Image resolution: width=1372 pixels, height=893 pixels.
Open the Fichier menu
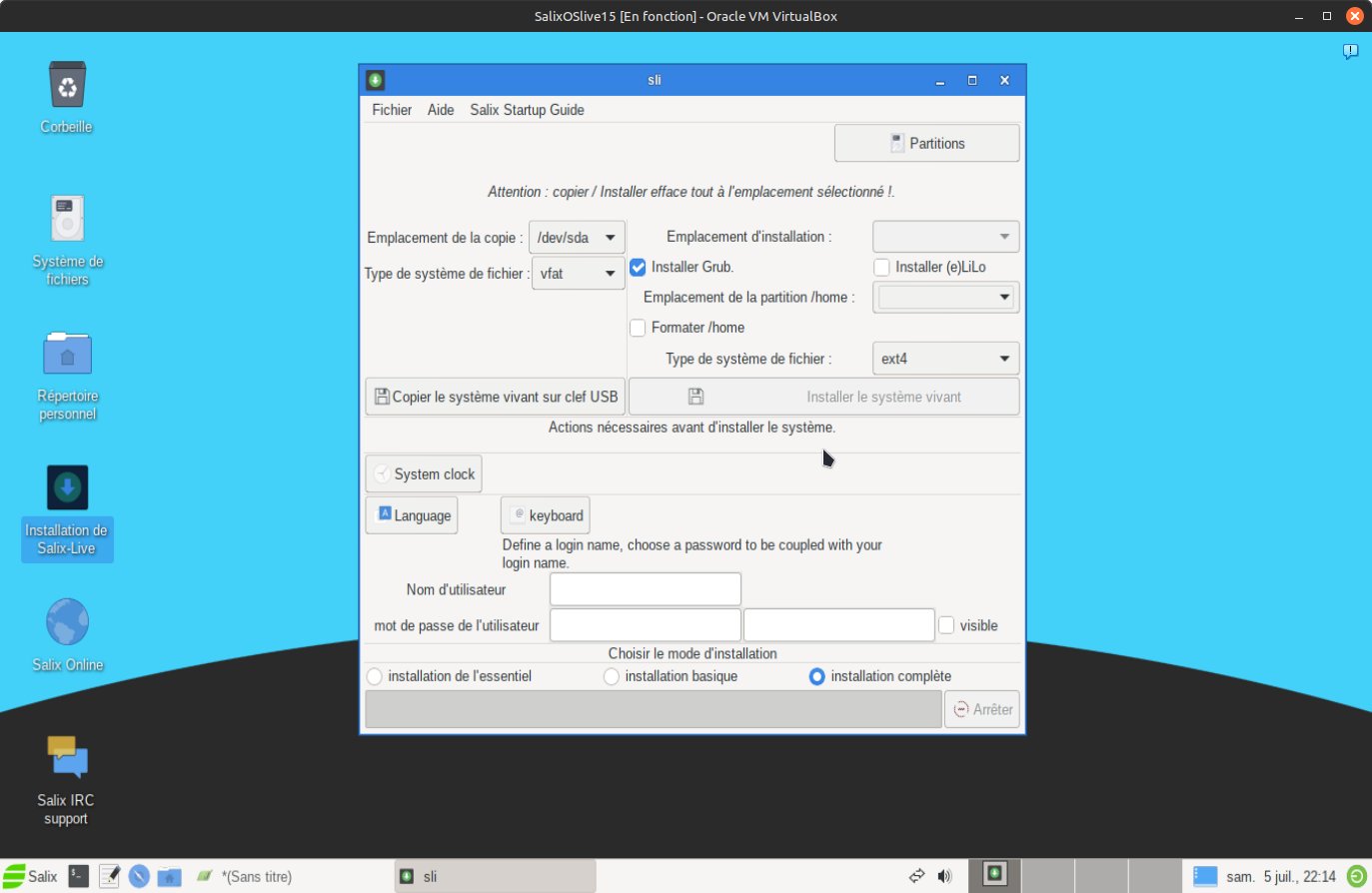tap(392, 110)
